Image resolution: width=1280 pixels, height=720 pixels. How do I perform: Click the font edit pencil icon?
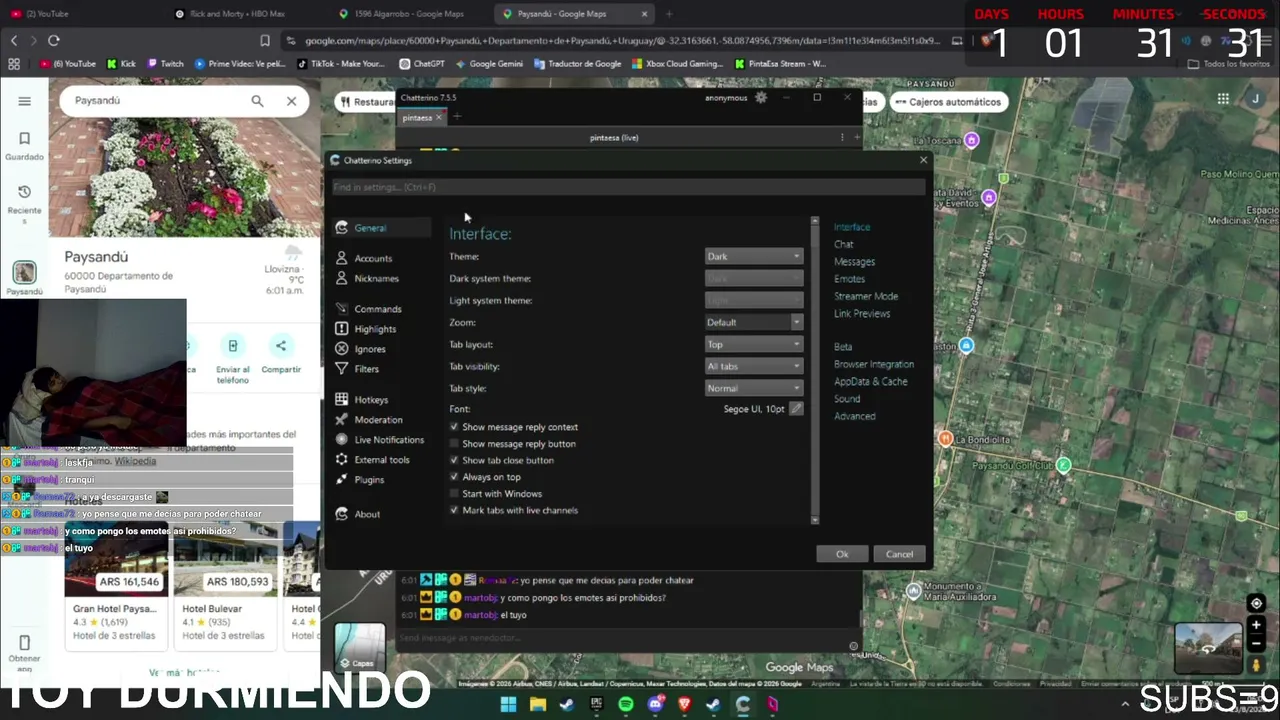(x=796, y=409)
